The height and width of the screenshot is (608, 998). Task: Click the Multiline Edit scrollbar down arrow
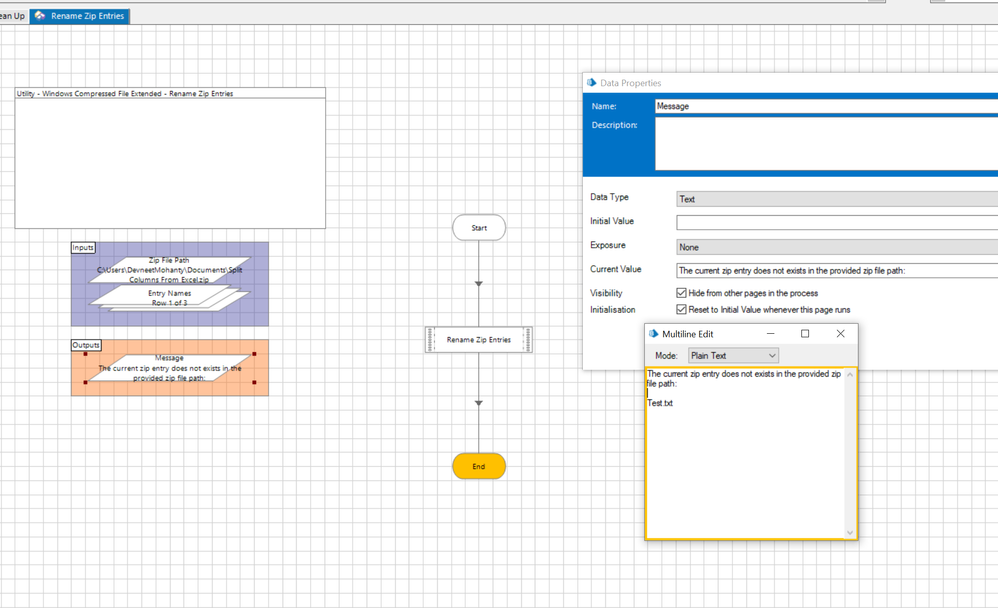[x=850, y=532]
